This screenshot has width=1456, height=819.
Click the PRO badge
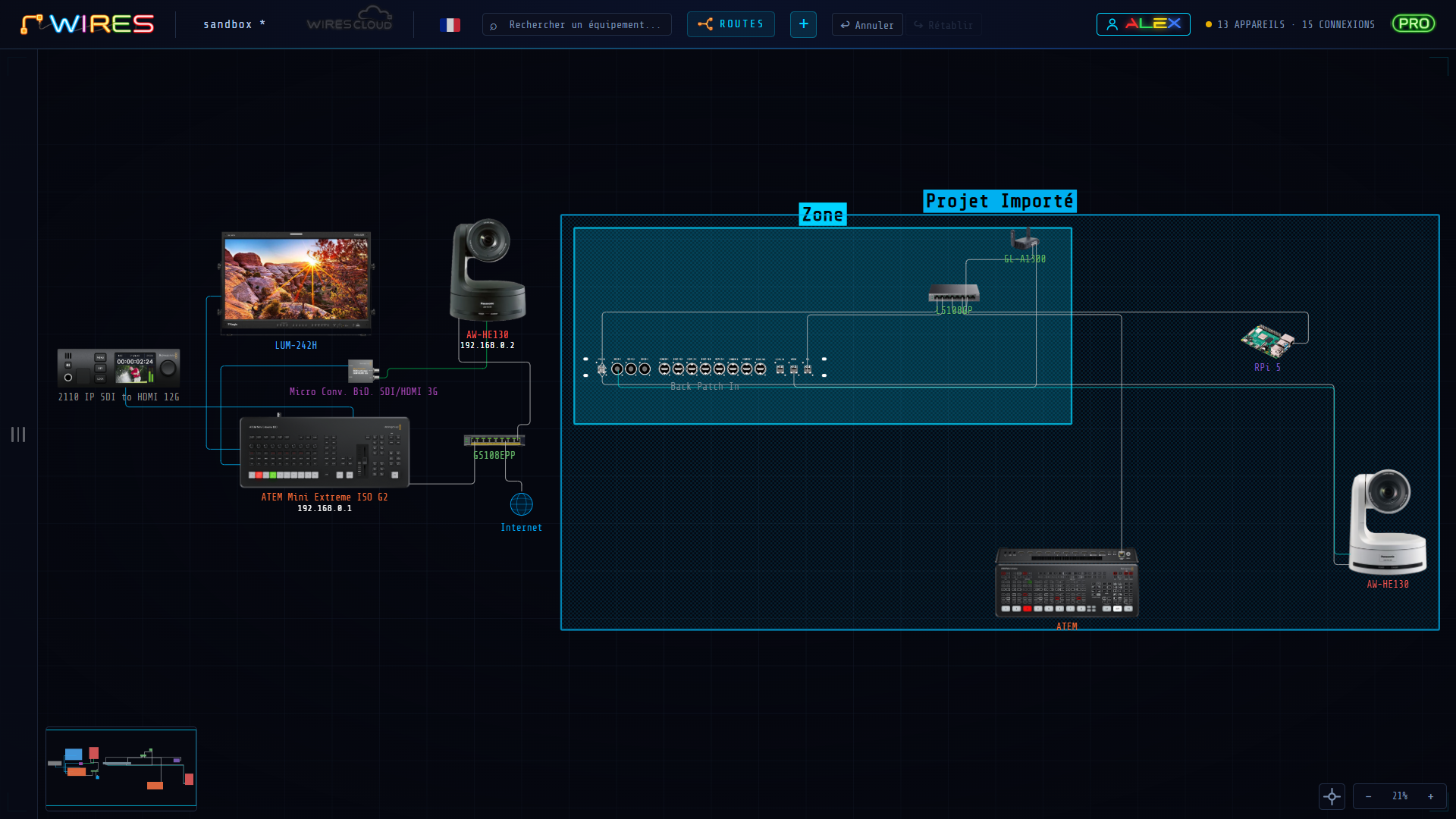tap(1414, 24)
